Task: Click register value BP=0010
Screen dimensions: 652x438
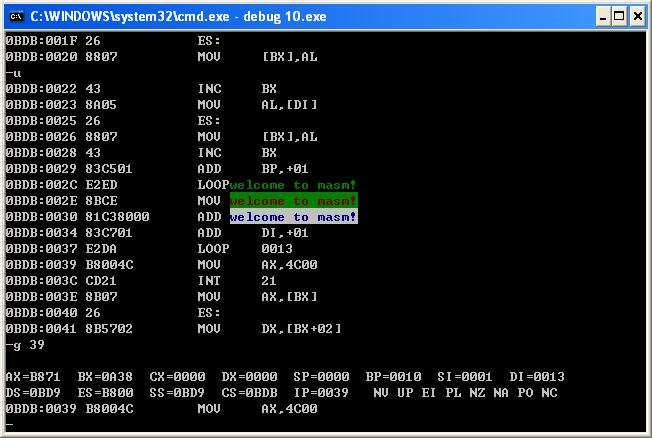Action: 393,377
